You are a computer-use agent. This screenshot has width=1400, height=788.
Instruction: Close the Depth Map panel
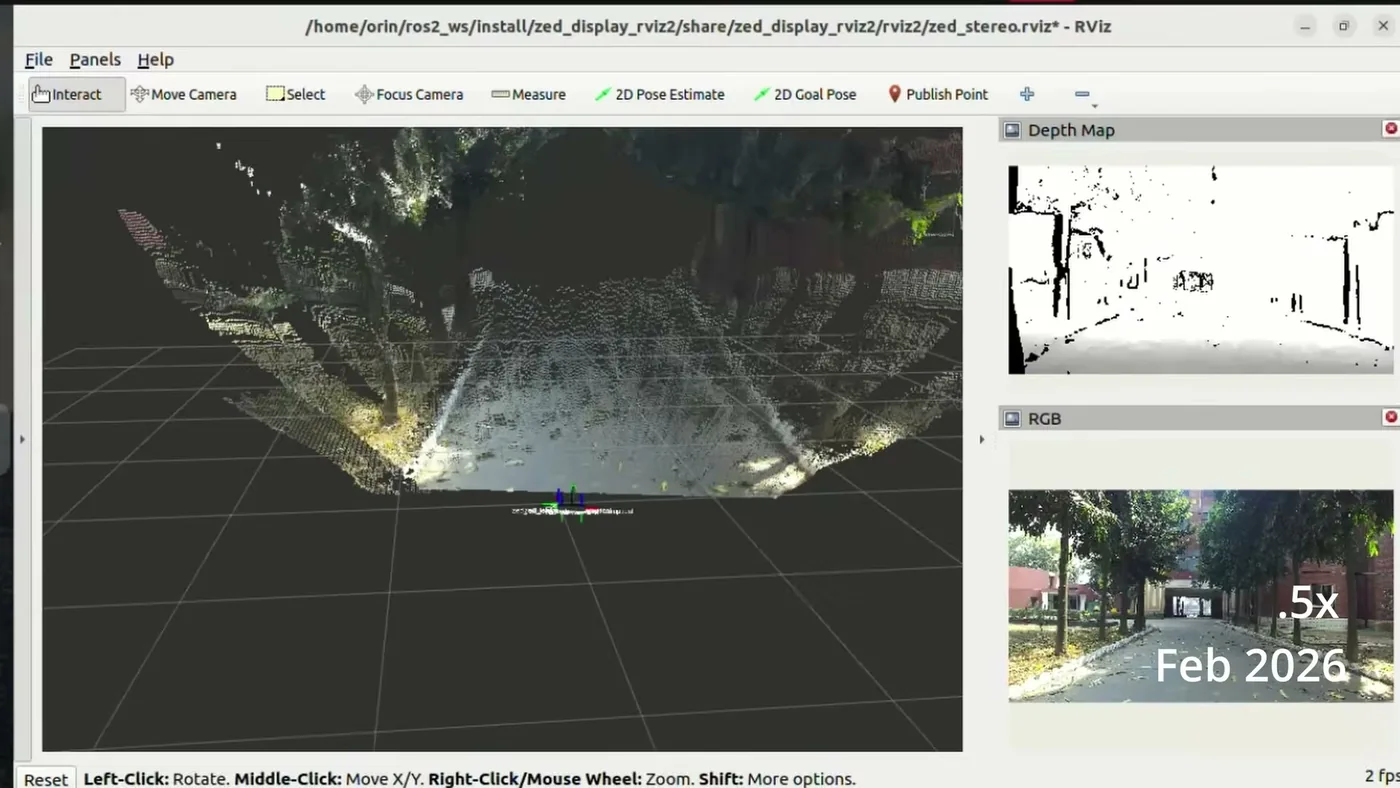tap(1390, 129)
